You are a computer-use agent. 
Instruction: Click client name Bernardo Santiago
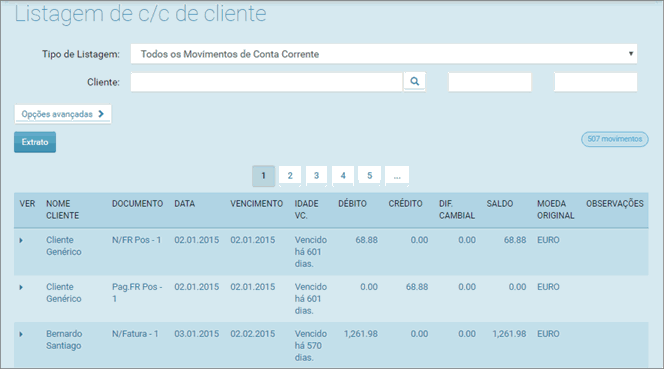pos(64,340)
